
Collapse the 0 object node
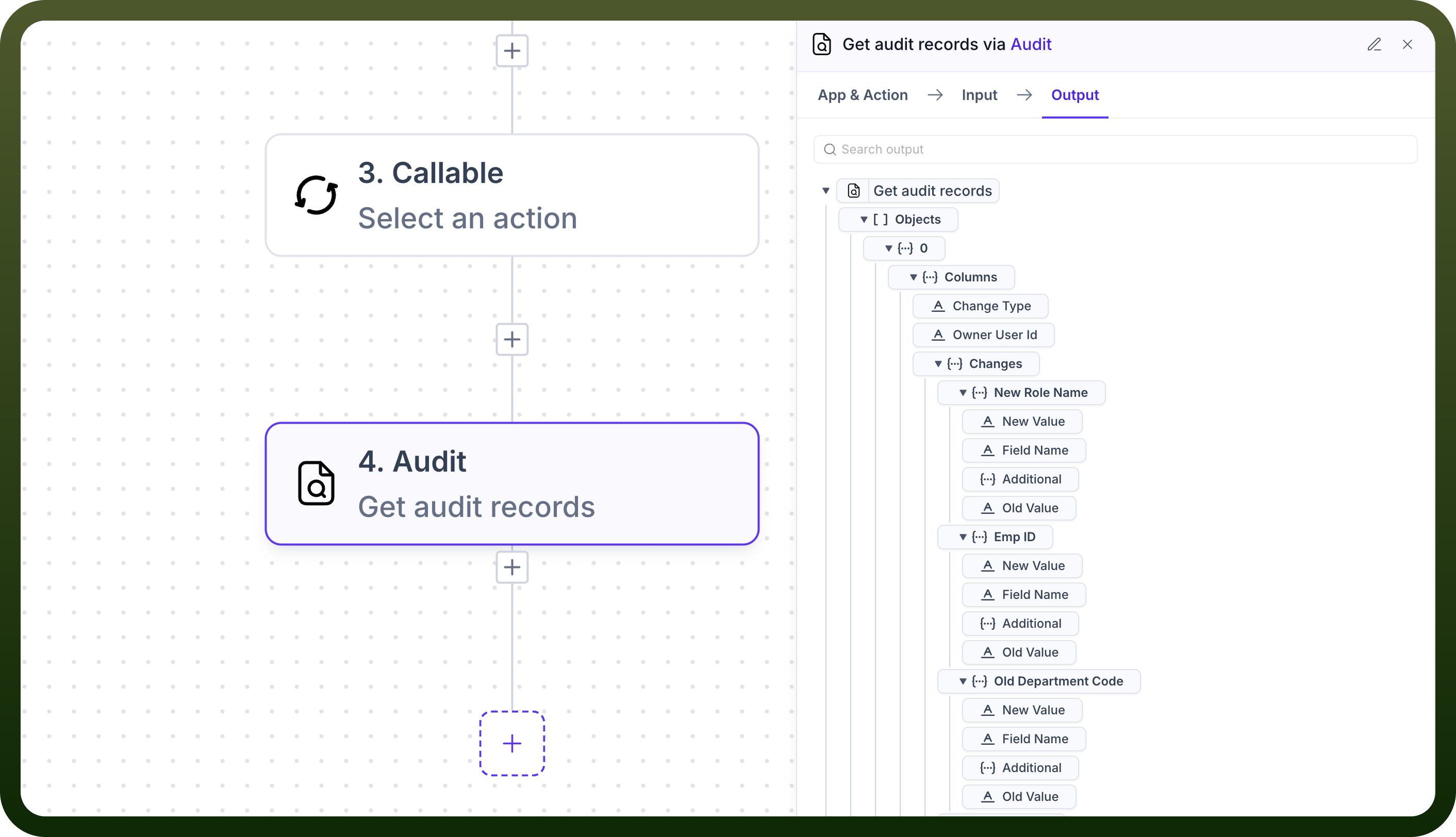888,248
